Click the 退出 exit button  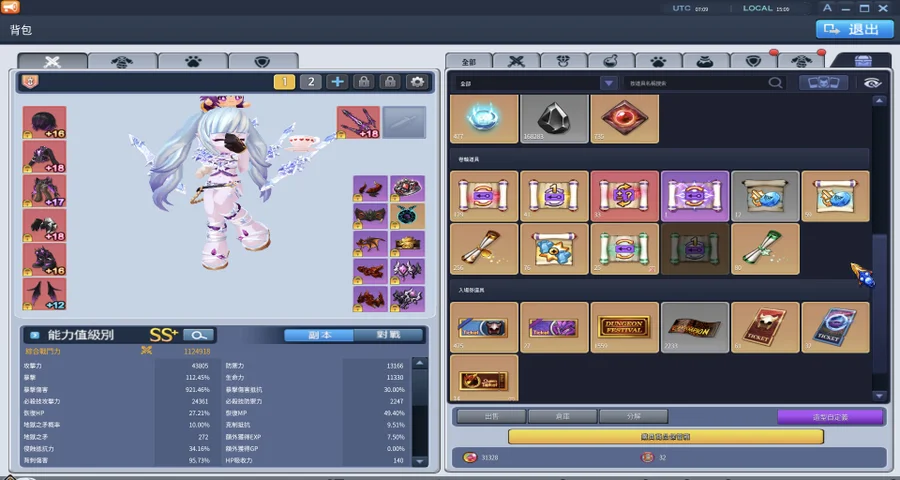[x=854, y=29]
